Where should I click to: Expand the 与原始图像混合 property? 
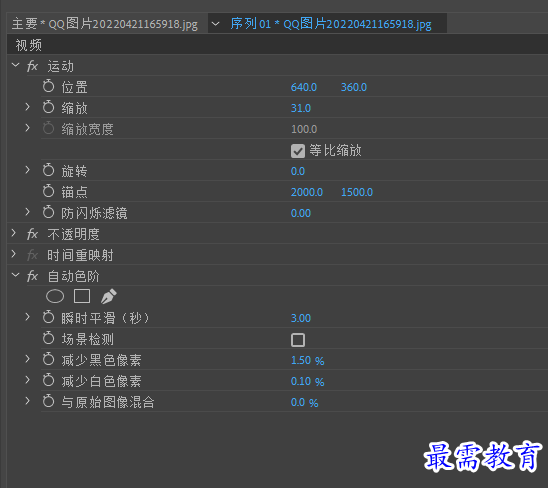[28, 401]
